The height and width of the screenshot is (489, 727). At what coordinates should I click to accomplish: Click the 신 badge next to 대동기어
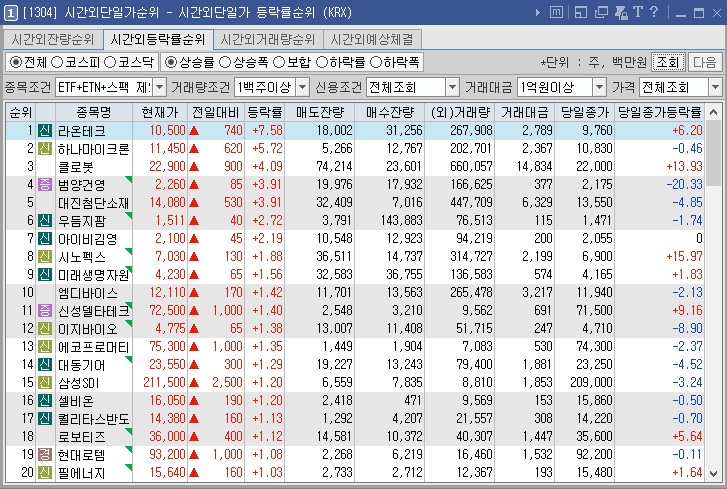[45, 365]
